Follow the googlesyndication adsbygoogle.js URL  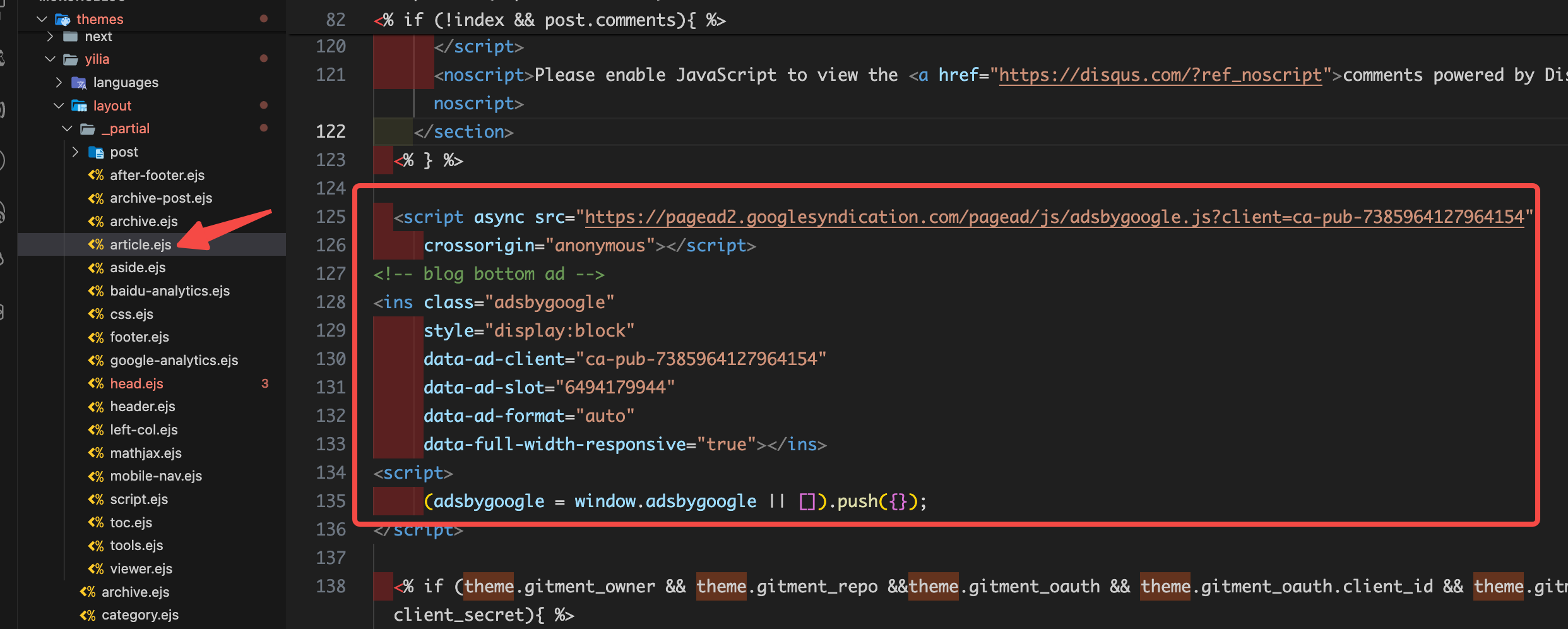coord(1054,217)
